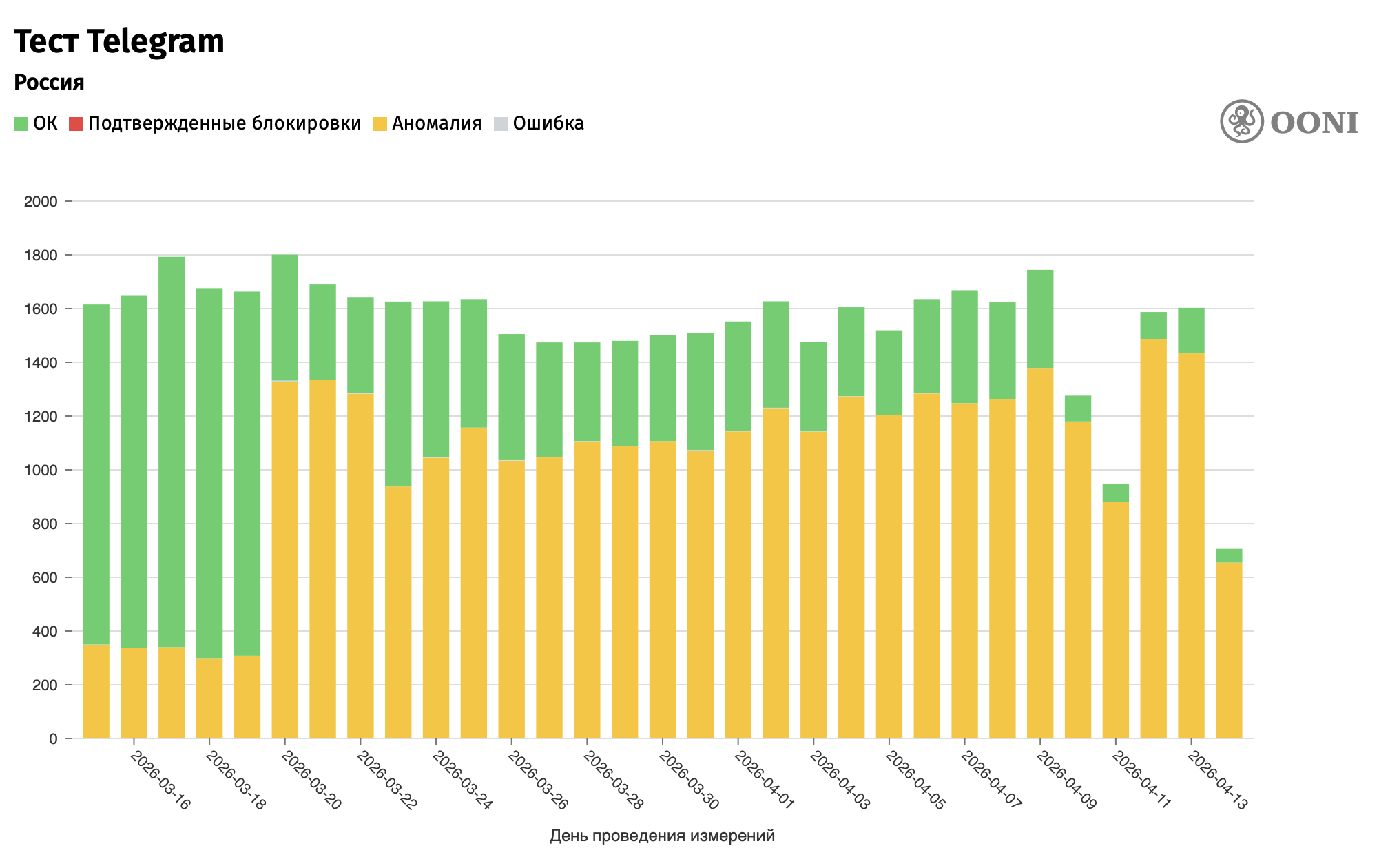Click the red confirmed blocks legend swatch
Image resolution: width=1379 pixels, height=868 pixels.
[x=75, y=124]
